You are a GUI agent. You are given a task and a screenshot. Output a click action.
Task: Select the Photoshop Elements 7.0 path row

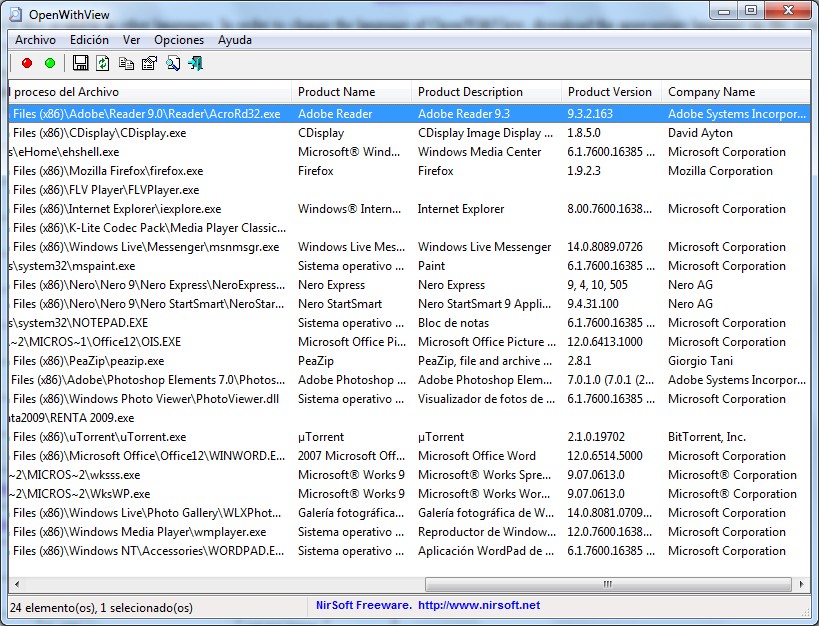pyautogui.click(x=409, y=380)
